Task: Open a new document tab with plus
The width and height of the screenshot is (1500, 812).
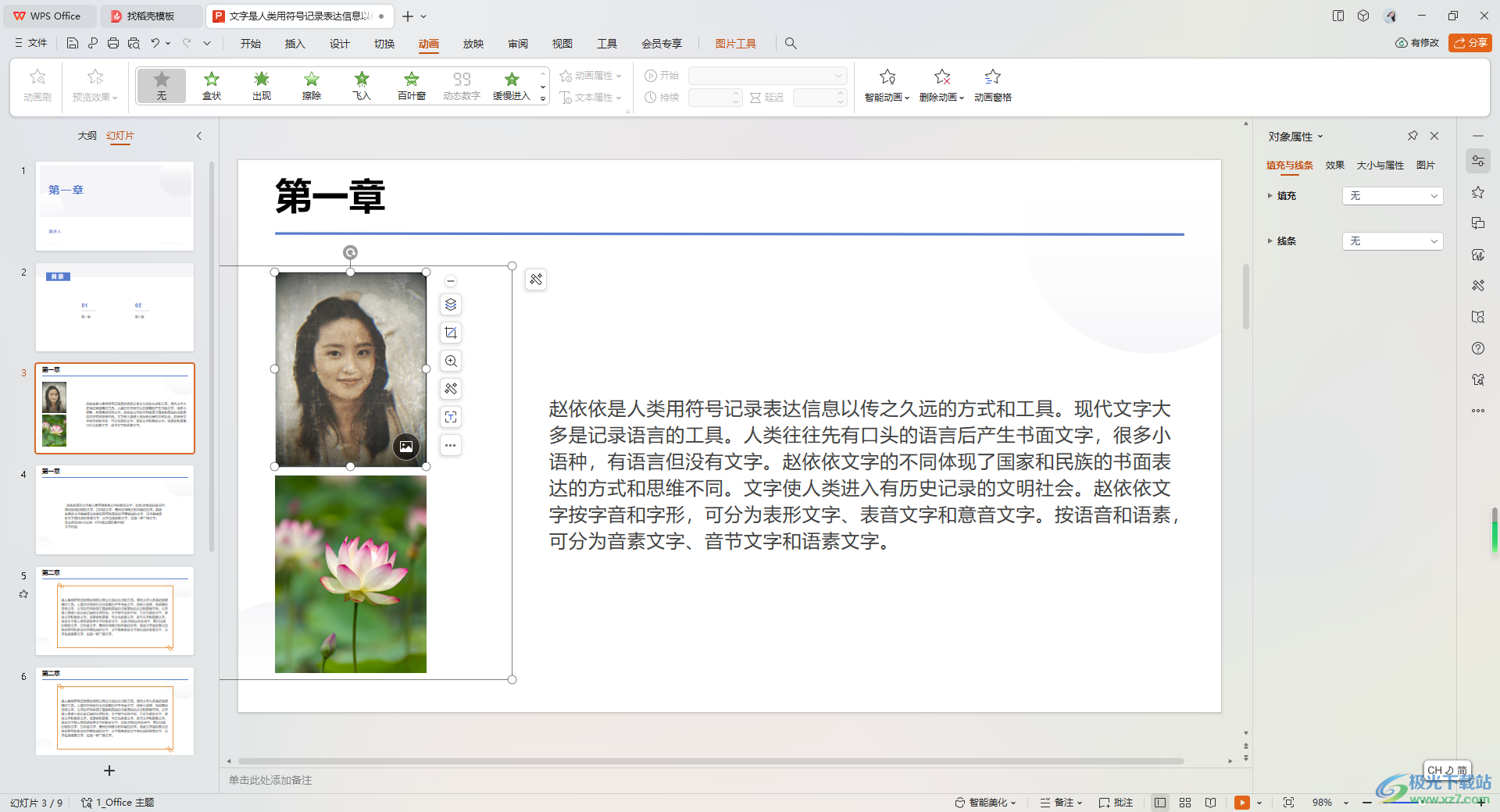Action: click(407, 16)
